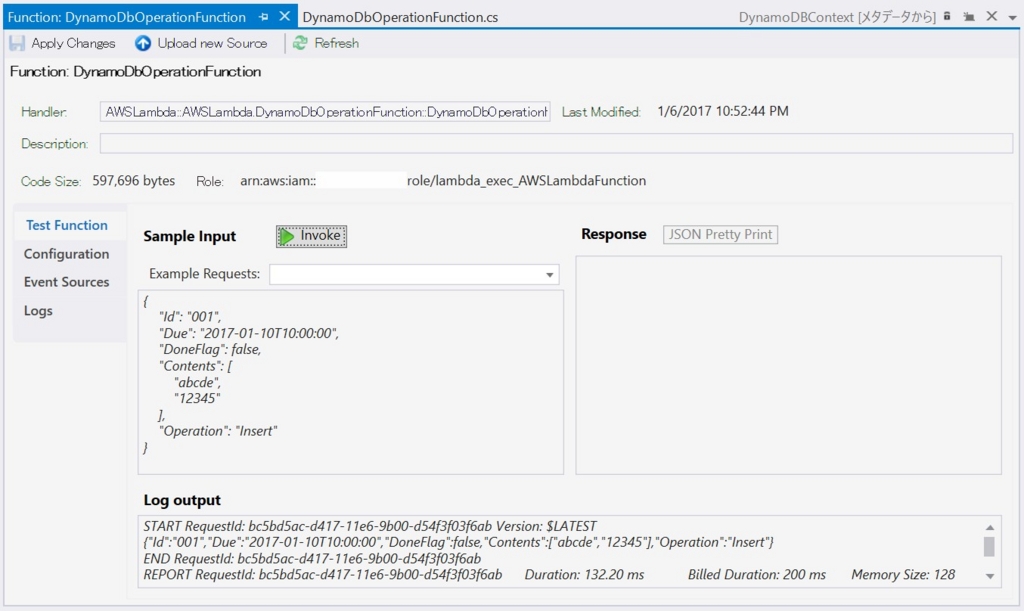
Task: Pin the Function: DynamoDbOperationFunction tab
Action: click(x=263, y=17)
